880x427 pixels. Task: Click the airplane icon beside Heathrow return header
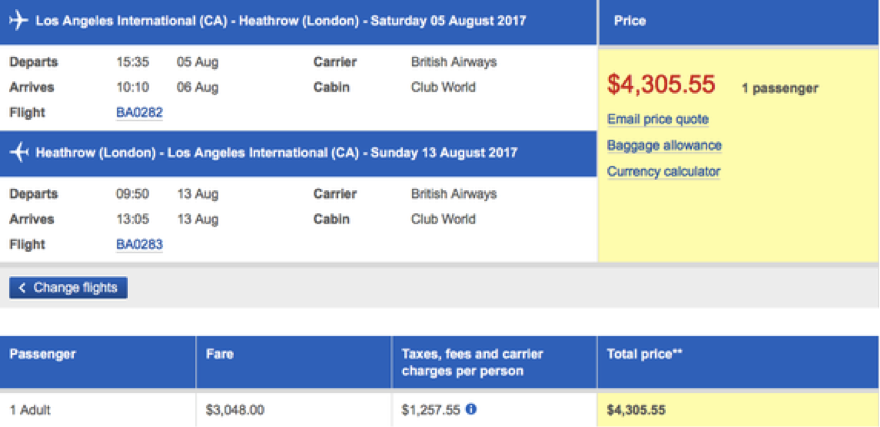19,153
